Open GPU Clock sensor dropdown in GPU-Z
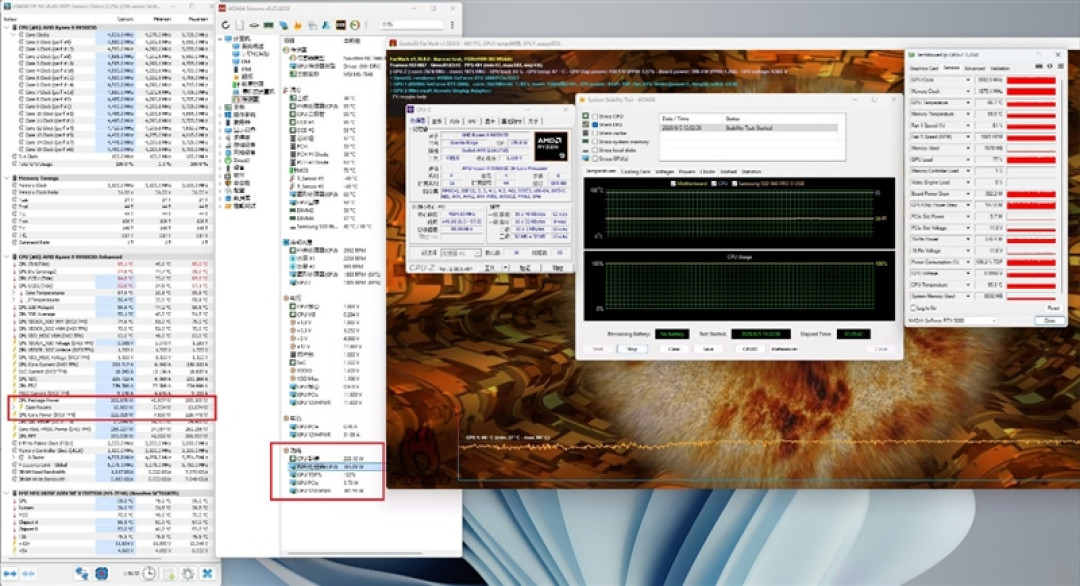1080x586 pixels. coord(968,80)
